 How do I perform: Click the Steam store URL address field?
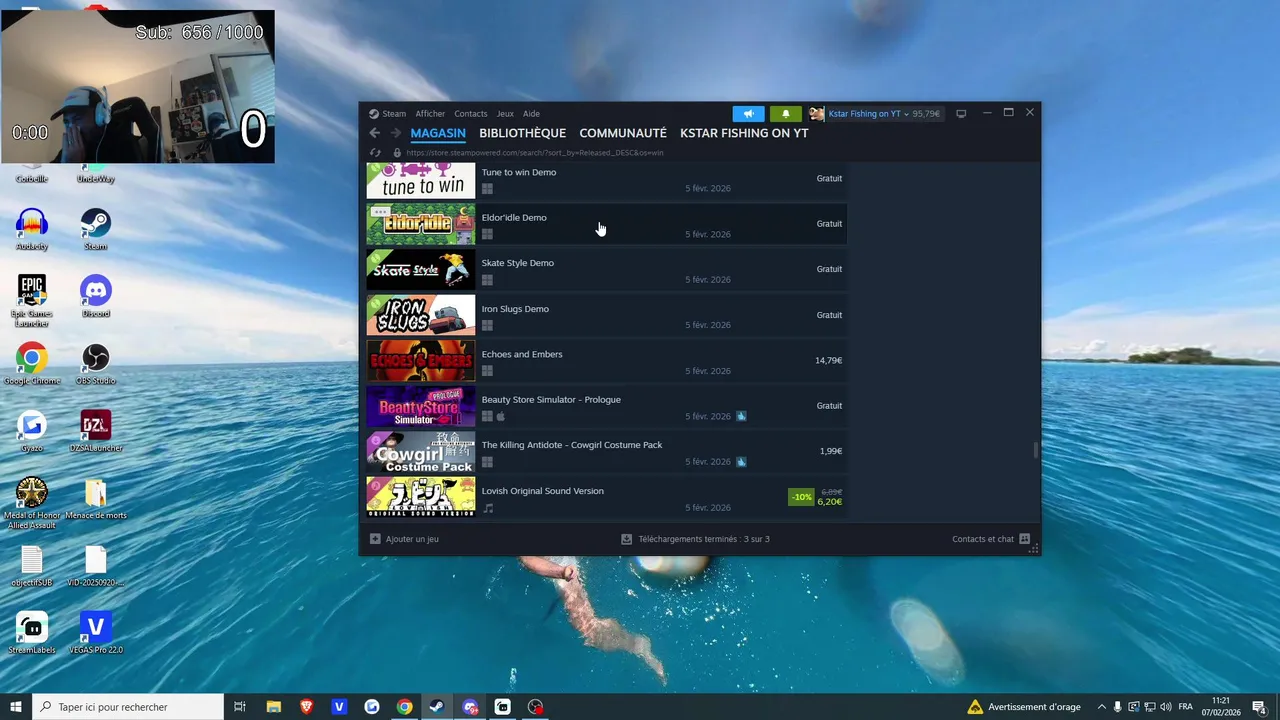tap(535, 153)
